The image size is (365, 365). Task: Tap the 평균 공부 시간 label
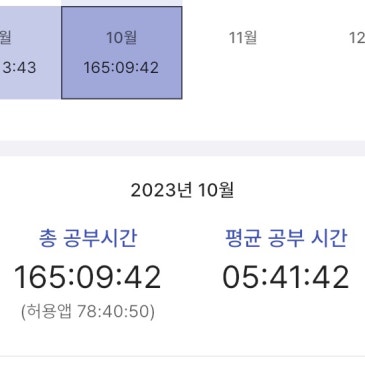286,238
